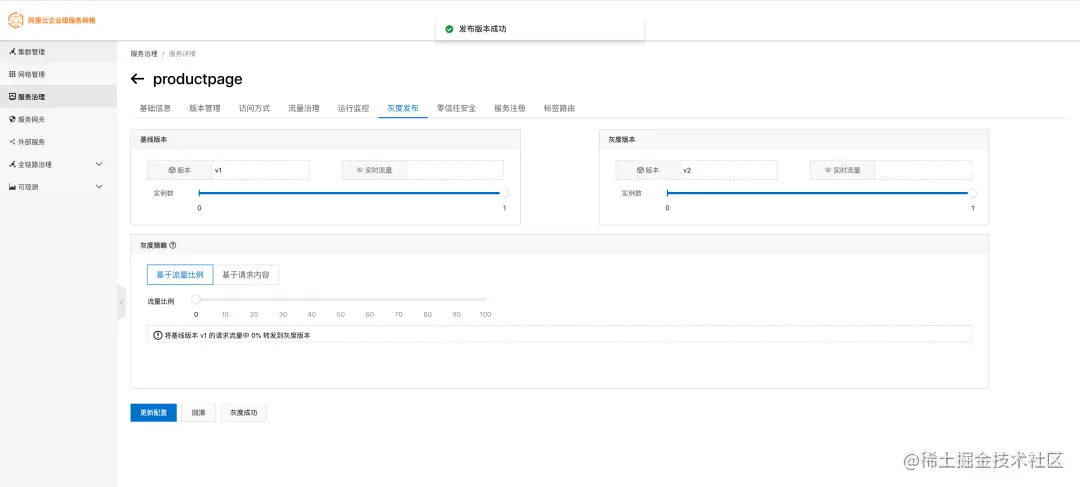Open 网格管理 in the sidebar
Screen dimensions: 1080x487
pos(59,74)
